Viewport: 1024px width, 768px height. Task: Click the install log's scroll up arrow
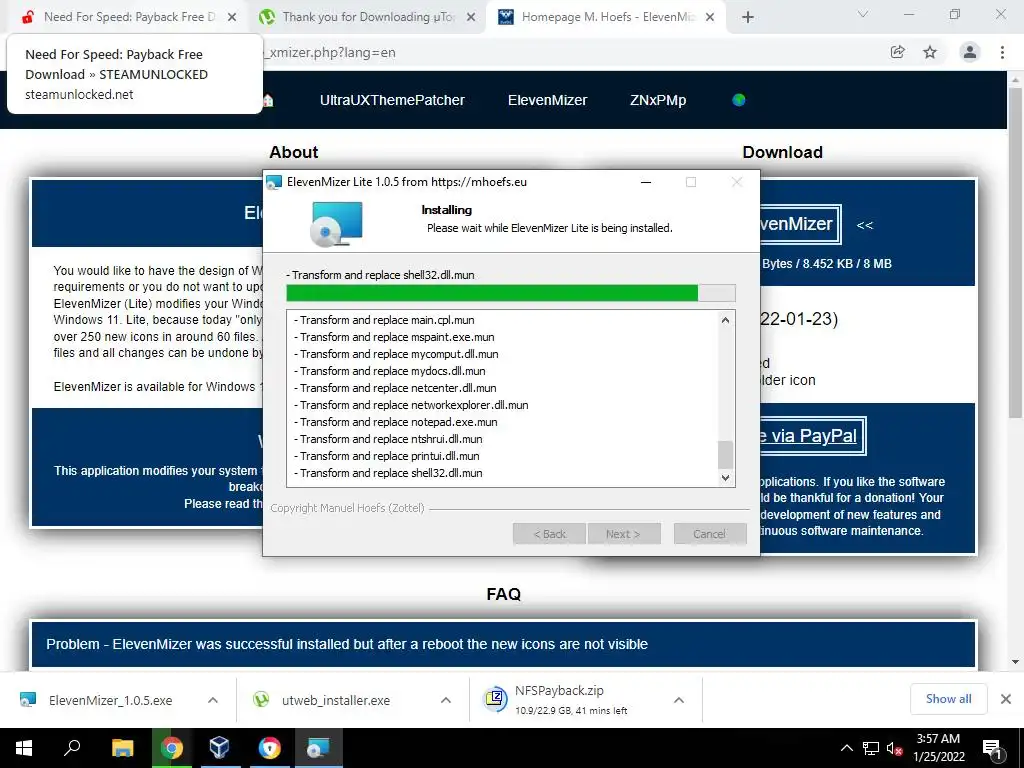click(725, 320)
